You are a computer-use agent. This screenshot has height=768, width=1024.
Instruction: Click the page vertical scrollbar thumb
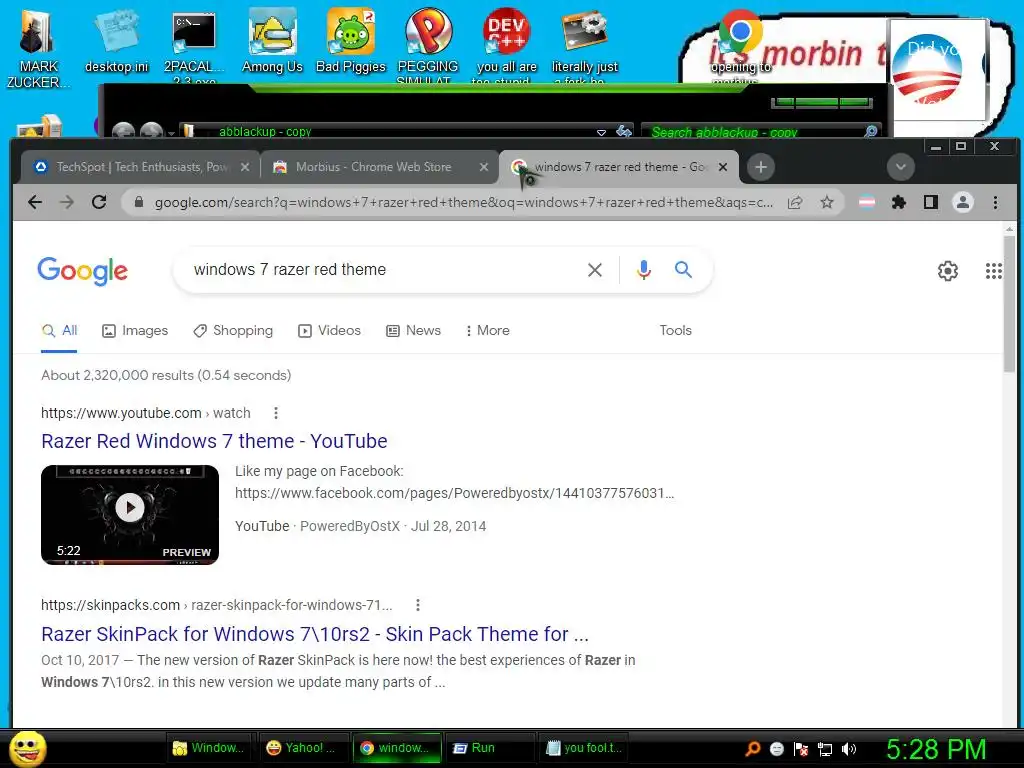tap(1010, 305)
